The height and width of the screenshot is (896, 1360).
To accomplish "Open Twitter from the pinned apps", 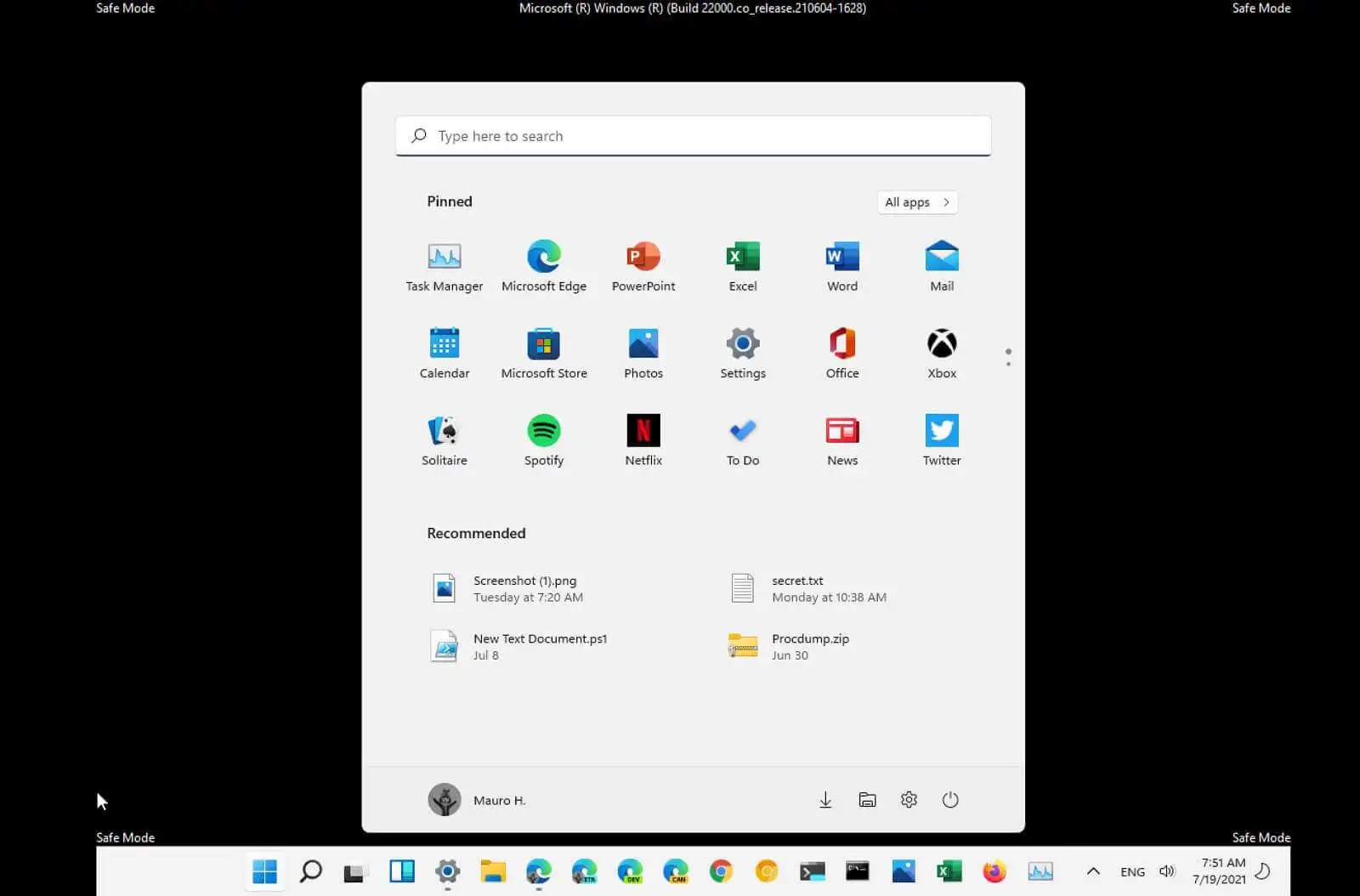I will (x=941, y=438).
